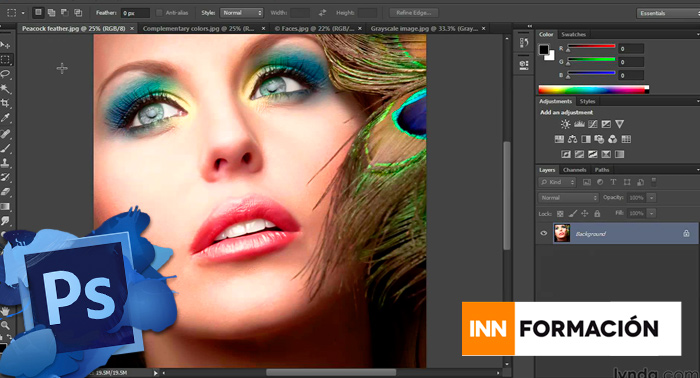Image resolution: width=700 pixels, height=378 pixels.
Task: Add a Gradient Map adjustment
Action: (619, 154)
